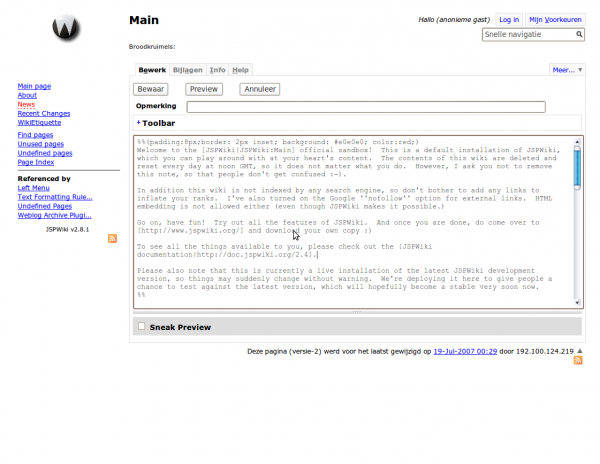Image resolution: width=600 pixels, height=464 pixels.
Task: Open the Undefined Pages referenced-by link
Action: [x=44, y=206]
